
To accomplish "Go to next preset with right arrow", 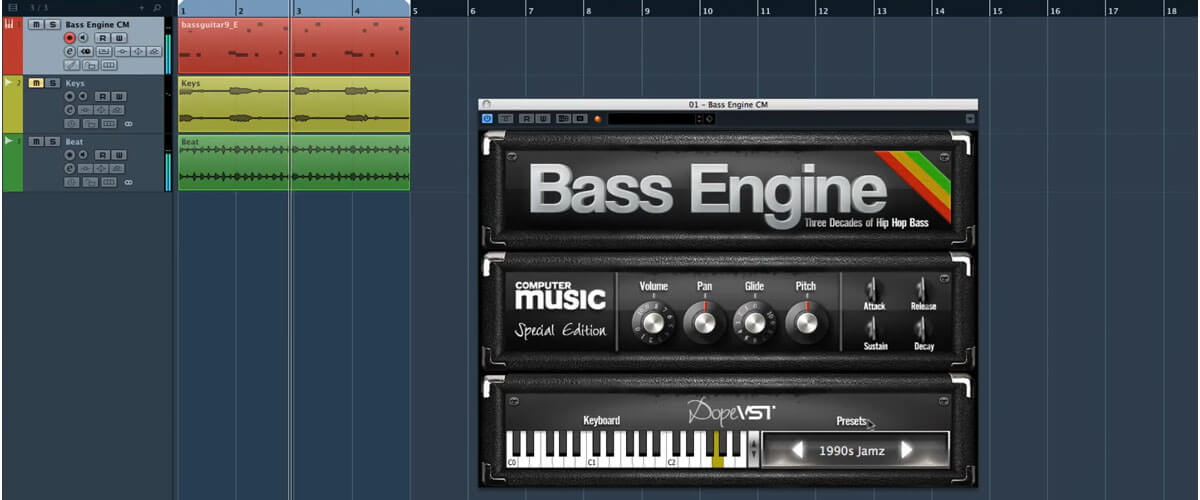I will coord(907,450).
